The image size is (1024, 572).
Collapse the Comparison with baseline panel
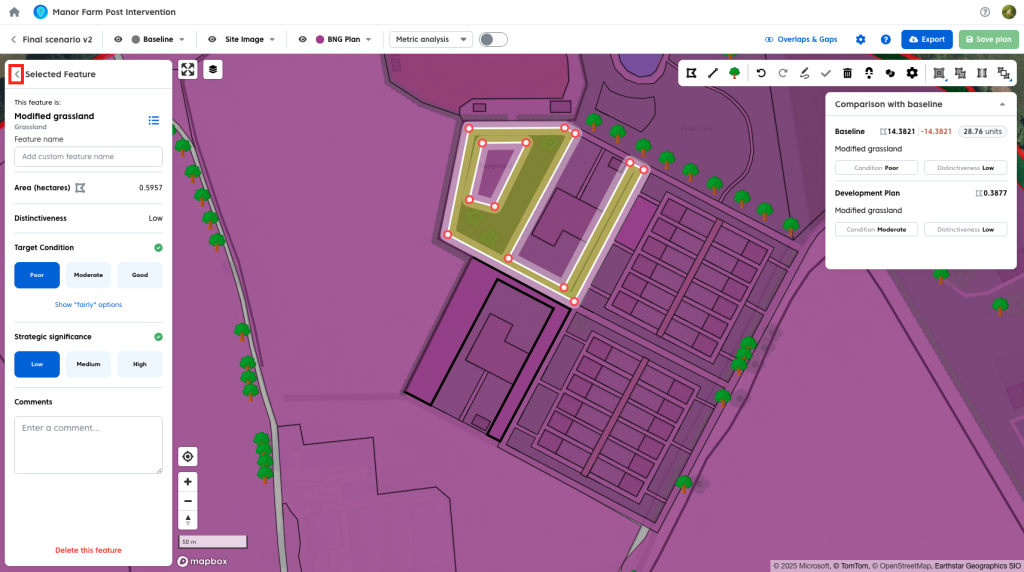click(x=1002, y=104)
